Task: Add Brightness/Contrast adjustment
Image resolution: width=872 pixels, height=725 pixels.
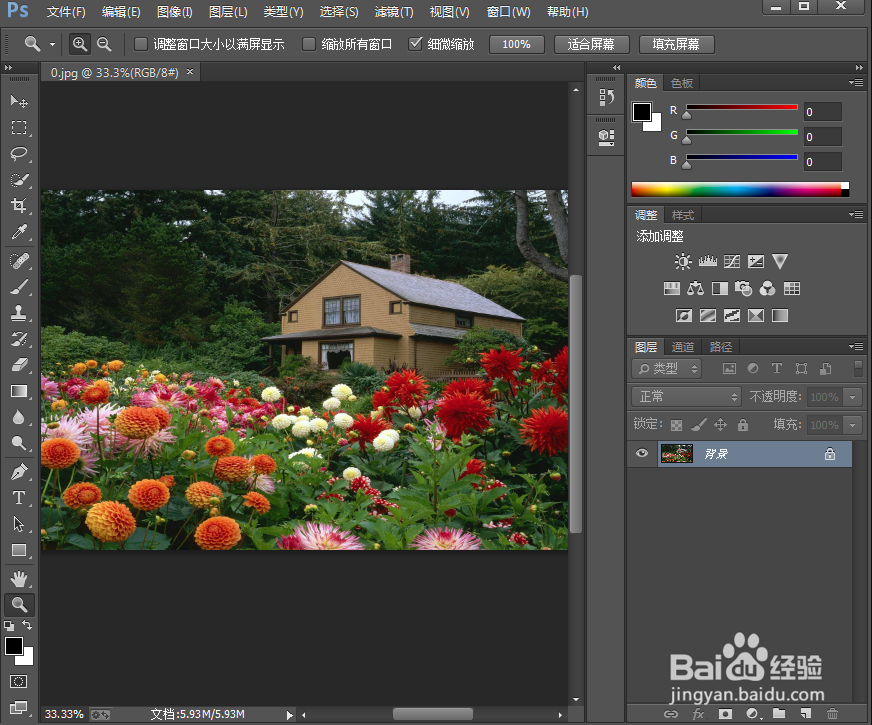Action: (x=683, y=261)
